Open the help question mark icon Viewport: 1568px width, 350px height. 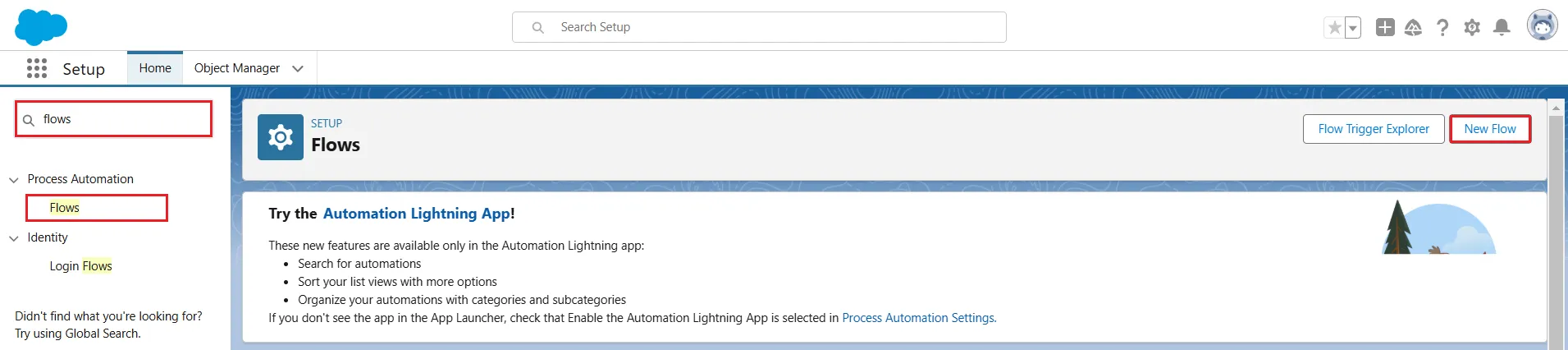point(1442,28)
